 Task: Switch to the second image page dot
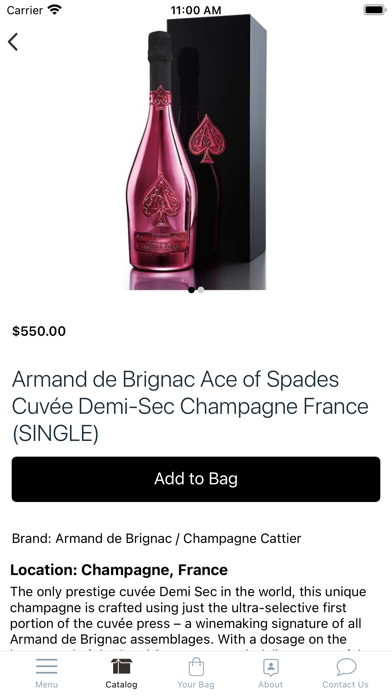(x=201, y=290)
